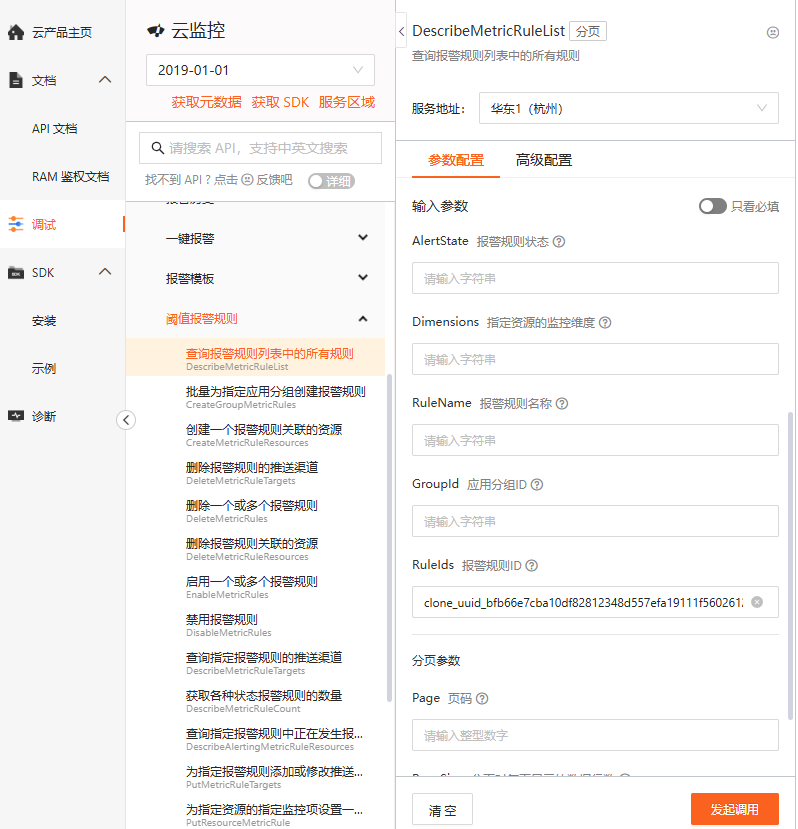Click the 发起调用 button
Screen dimensions: 798x829
coord(735,809)
